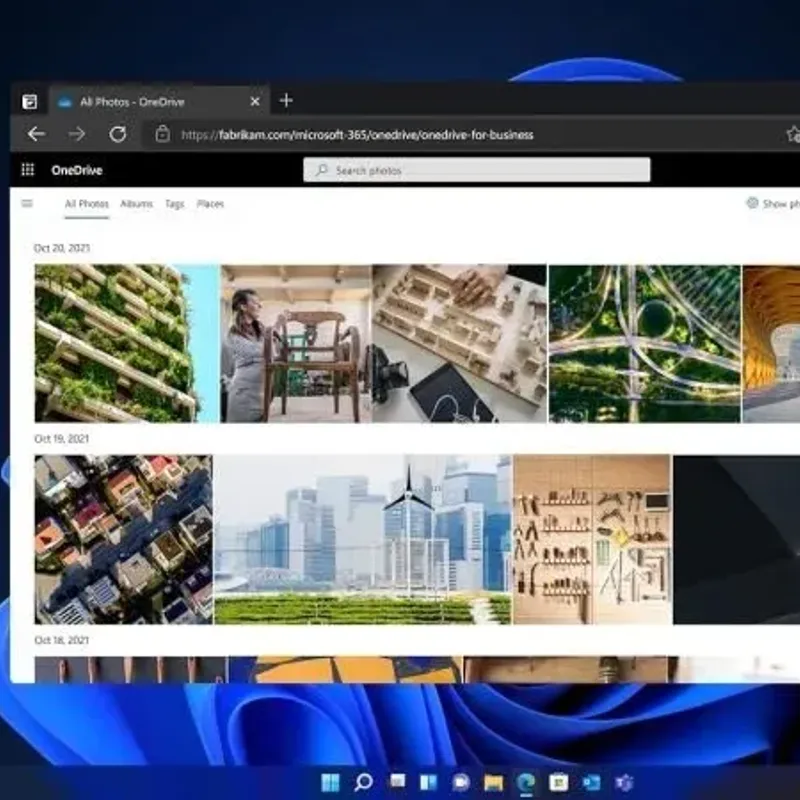Open Microsoft Store from taskbar

click(x=559, y=782)
